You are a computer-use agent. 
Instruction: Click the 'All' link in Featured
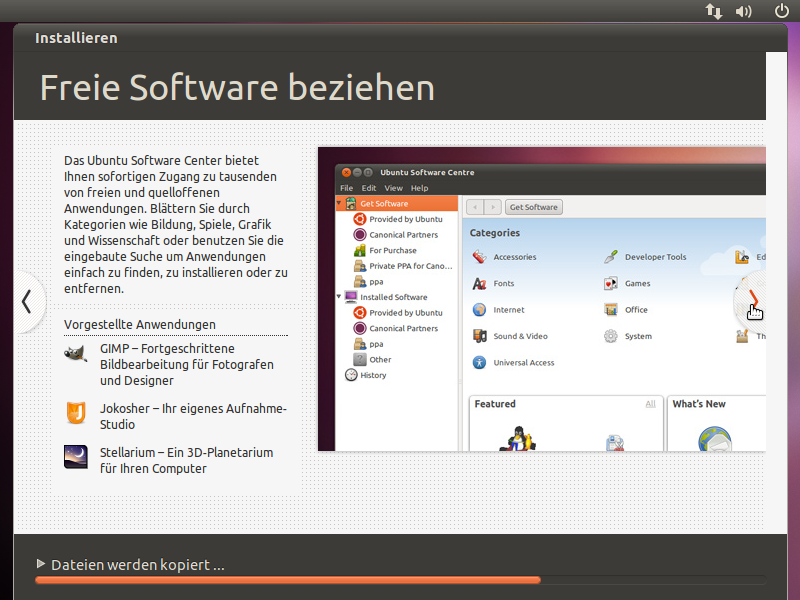[x=651, y=404]
